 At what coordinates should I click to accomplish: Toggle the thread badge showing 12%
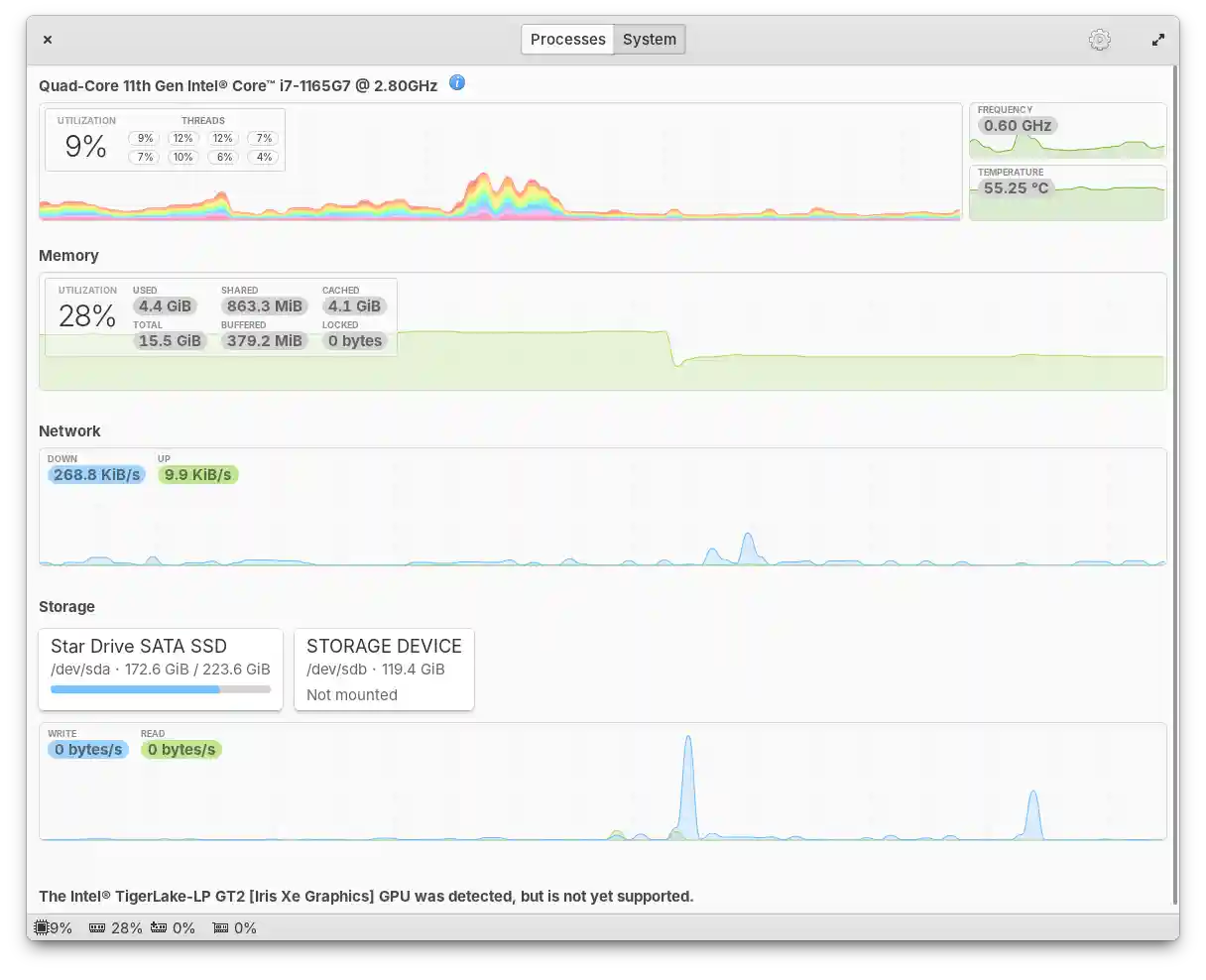pos(183,138)
